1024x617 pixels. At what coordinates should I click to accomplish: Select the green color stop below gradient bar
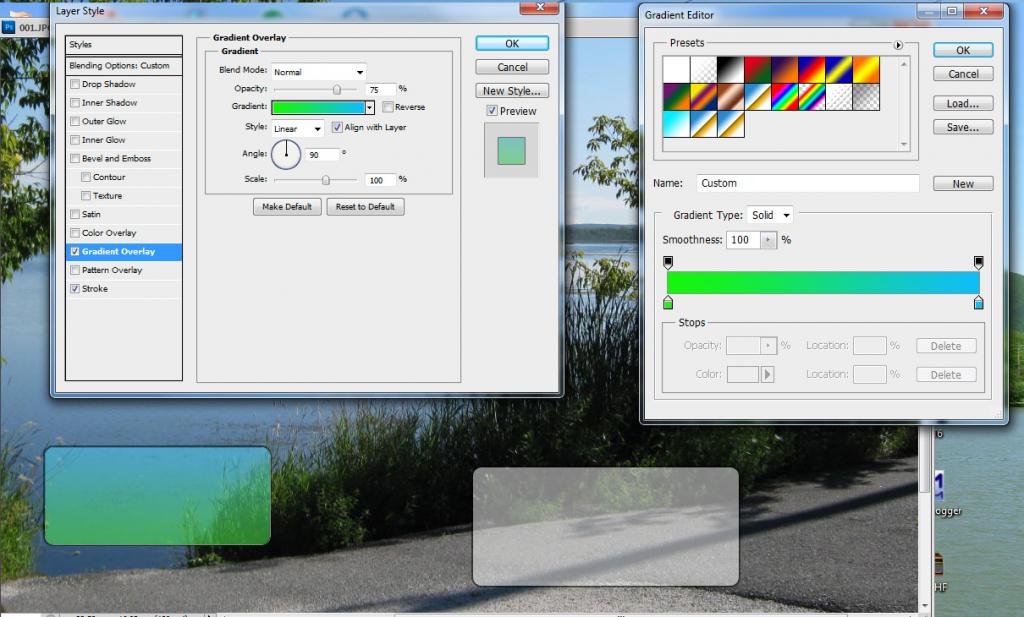click(667, 303)
